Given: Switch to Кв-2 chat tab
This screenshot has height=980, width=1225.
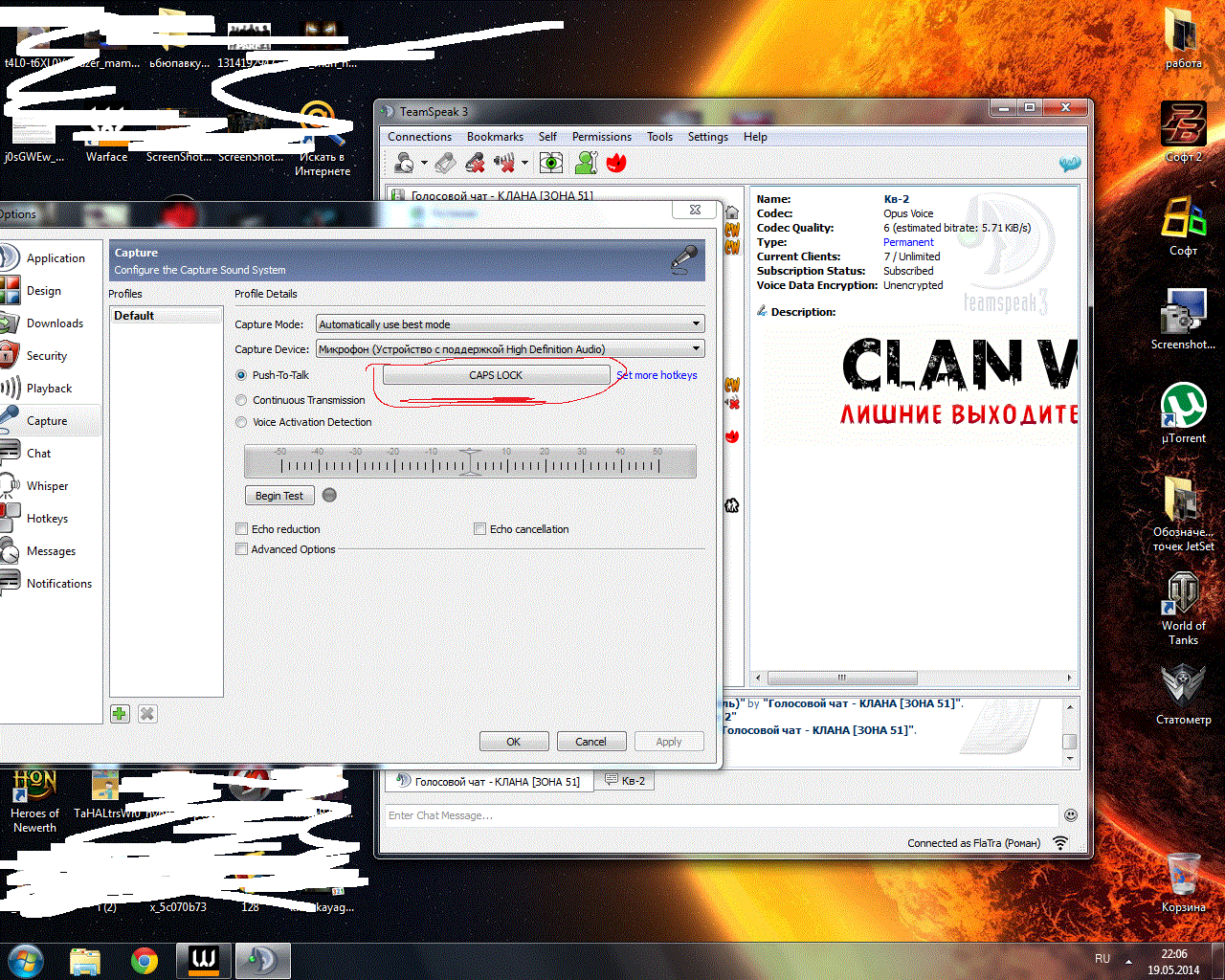Looking at the screenshot, I should click(x=625, y=781).
